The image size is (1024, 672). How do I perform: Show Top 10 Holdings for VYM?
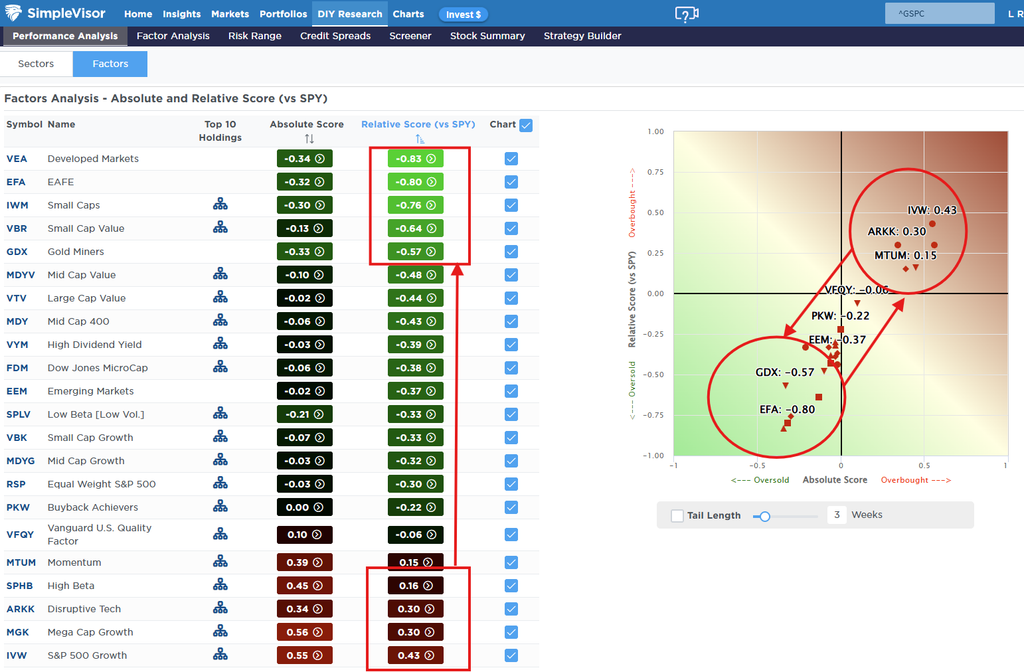[x=220, y=344]
